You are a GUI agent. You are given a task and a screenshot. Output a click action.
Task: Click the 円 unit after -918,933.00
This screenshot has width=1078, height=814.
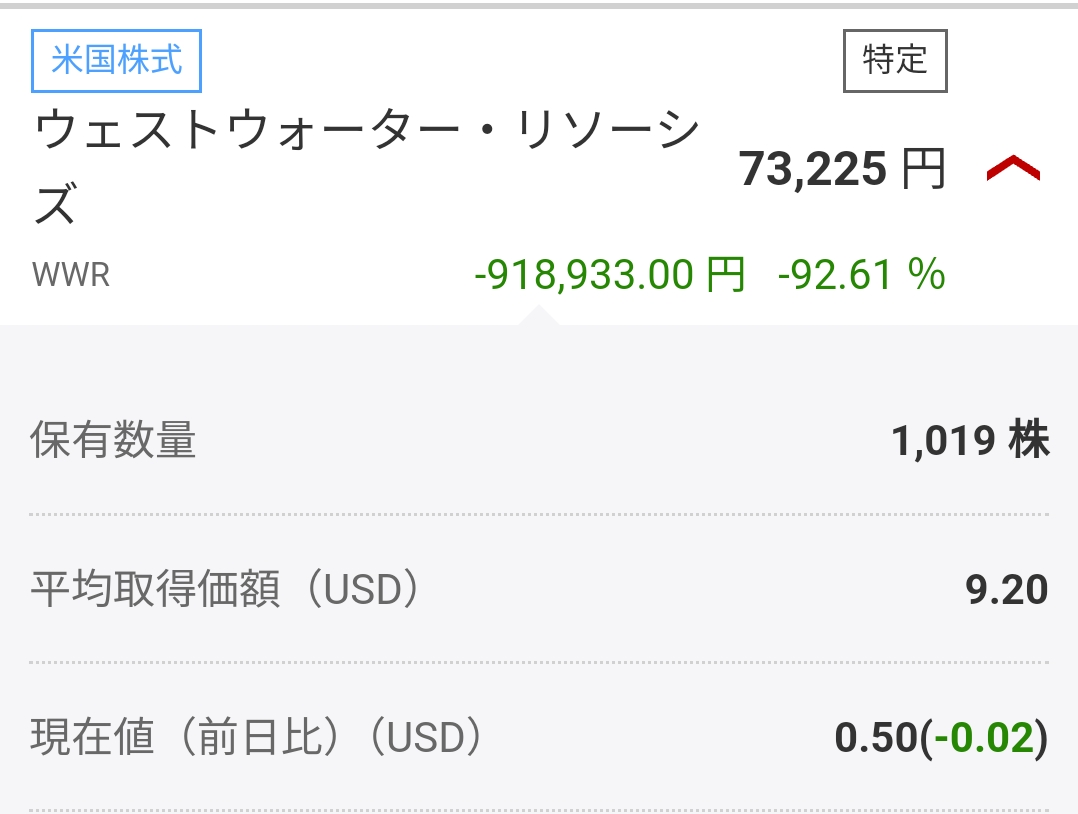coord(725,274)
